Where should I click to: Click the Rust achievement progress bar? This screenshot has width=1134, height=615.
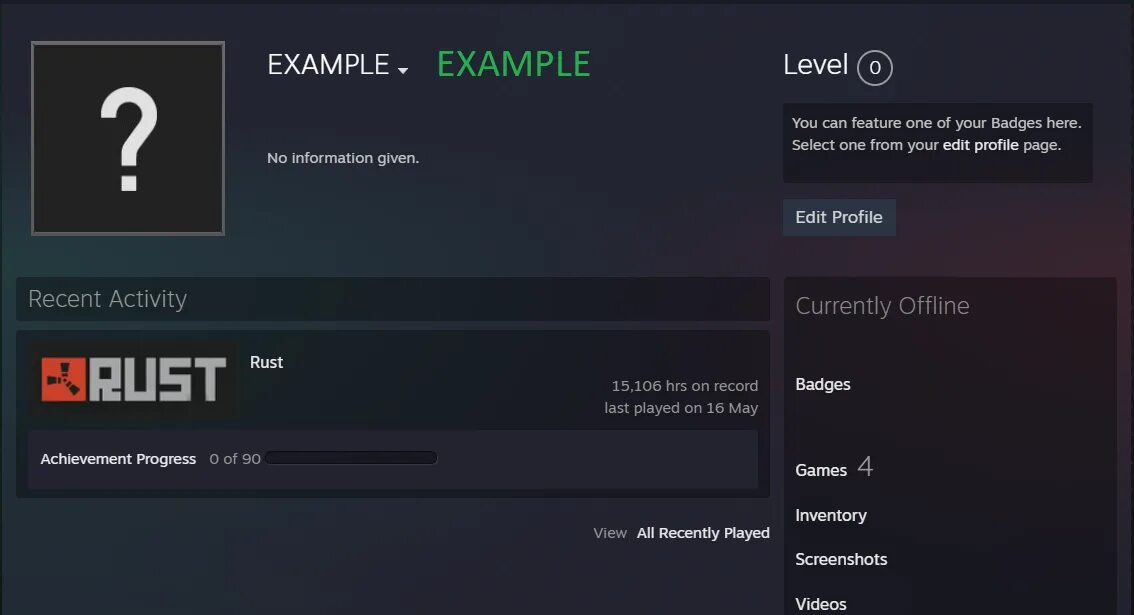(x=351, y=458)
